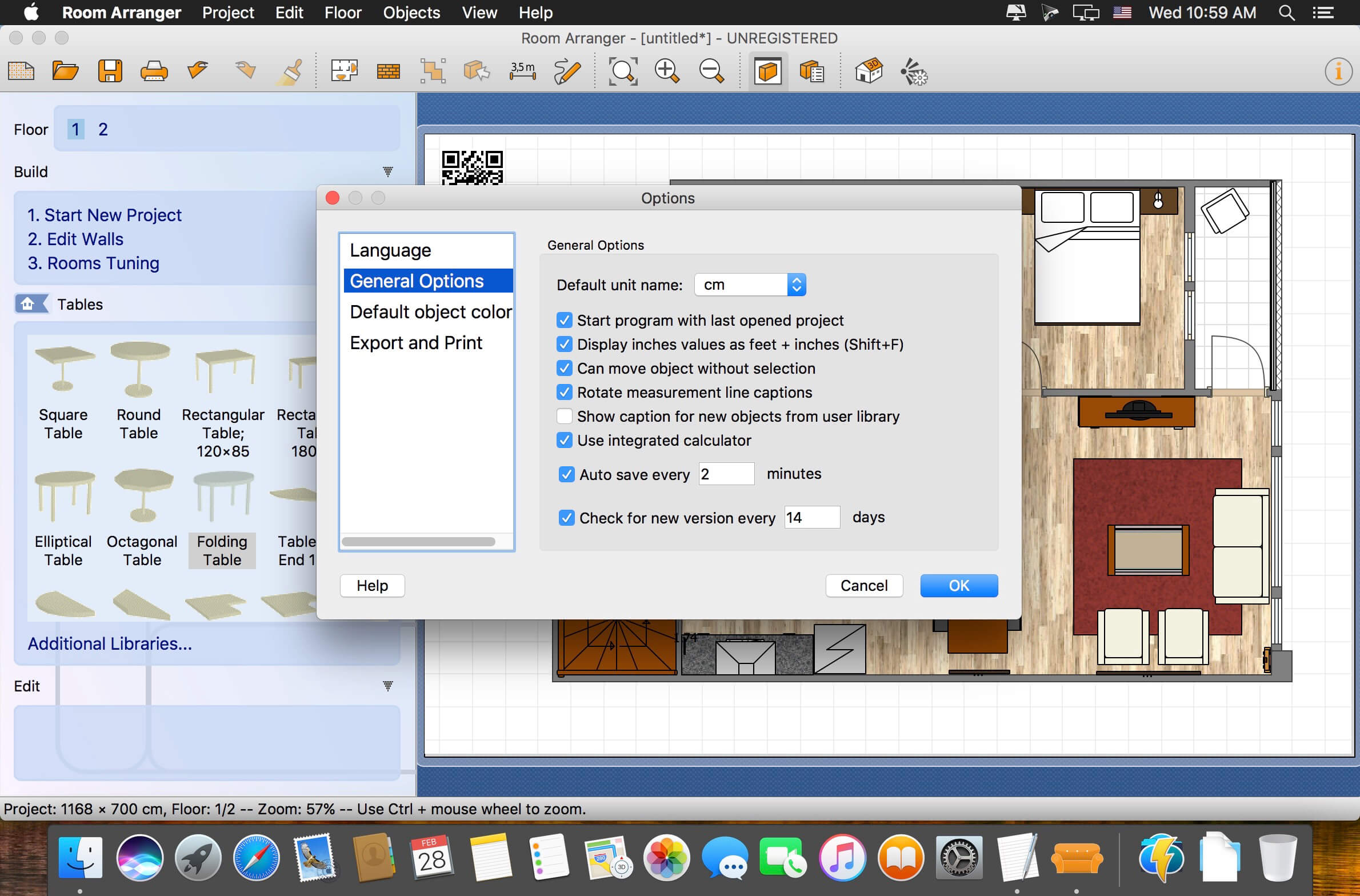Click the Auto save minutes field
1360x896 pixels.
[x=726, y=474]
